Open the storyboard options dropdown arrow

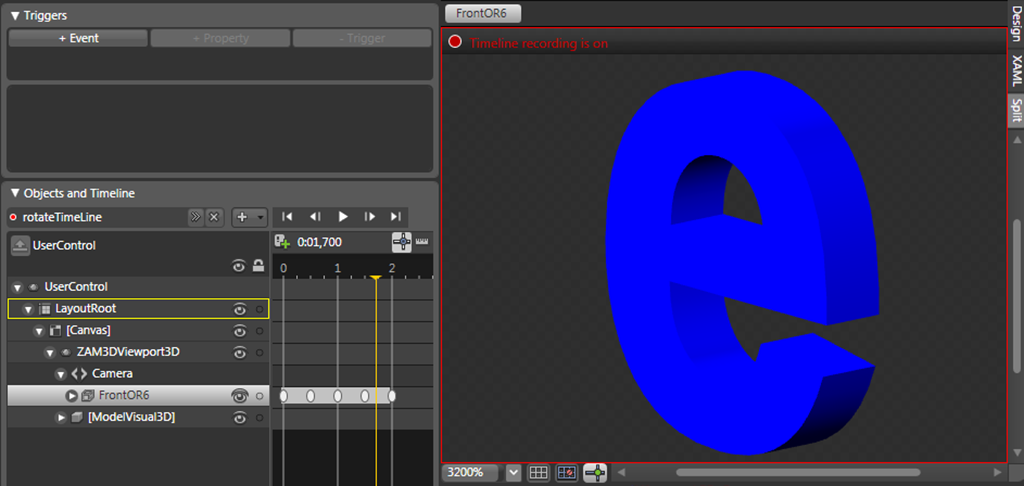tap(260, 218)
